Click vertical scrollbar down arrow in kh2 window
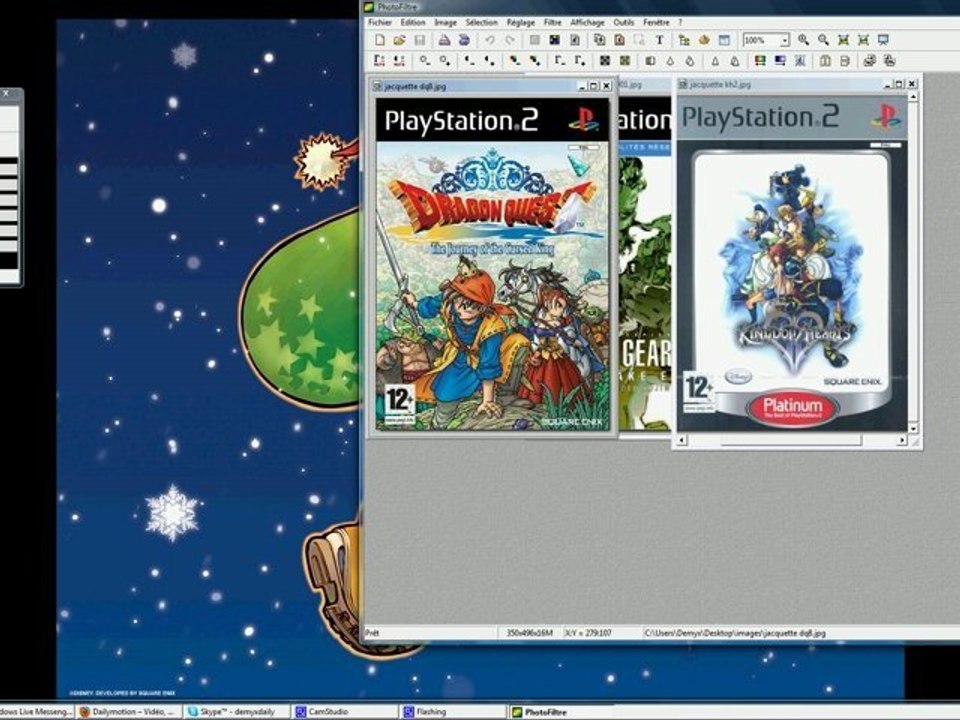 pyautogui.click(x=913, y=429)
